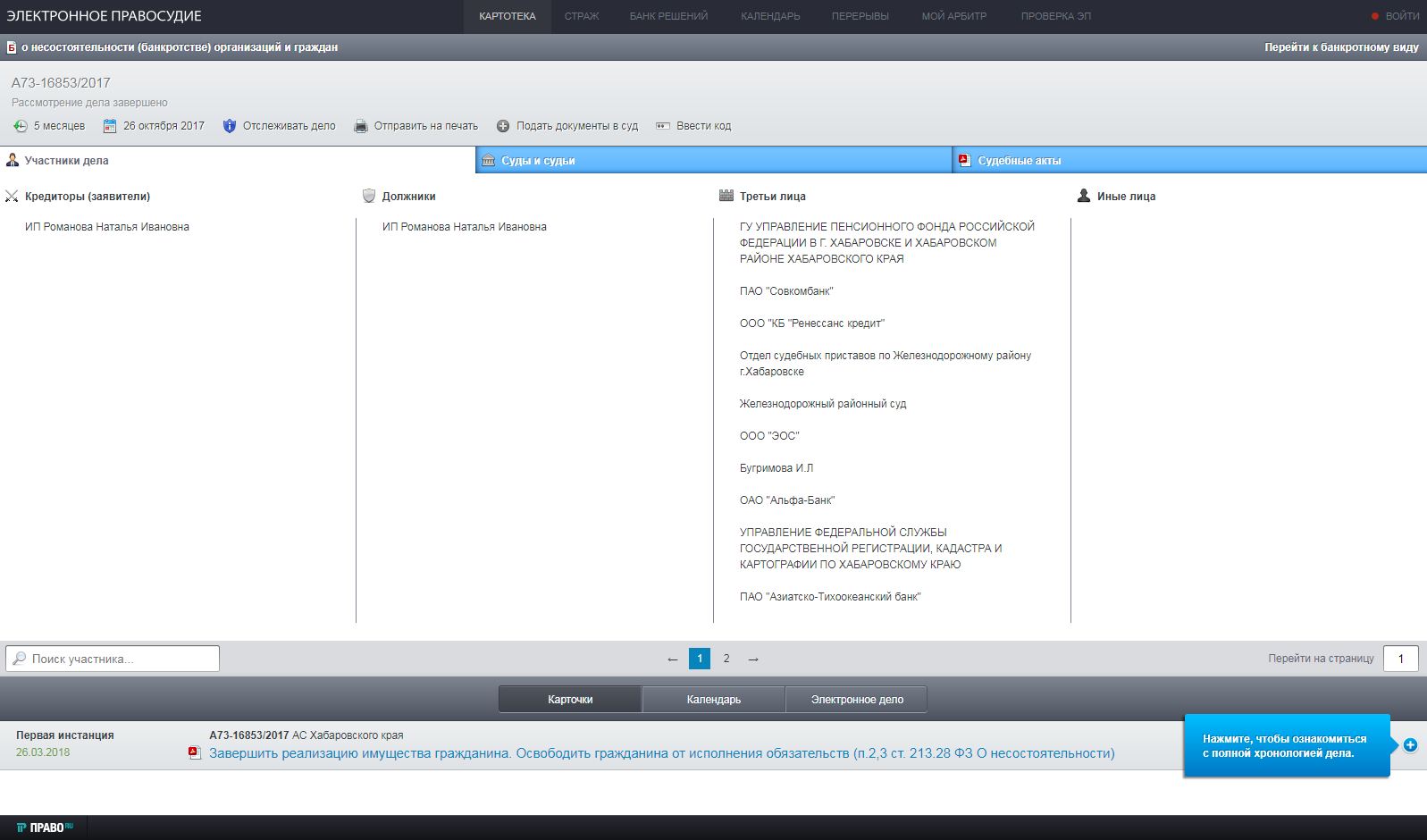Open the decision link Завершить реализацию имущества

click(661, 753)
